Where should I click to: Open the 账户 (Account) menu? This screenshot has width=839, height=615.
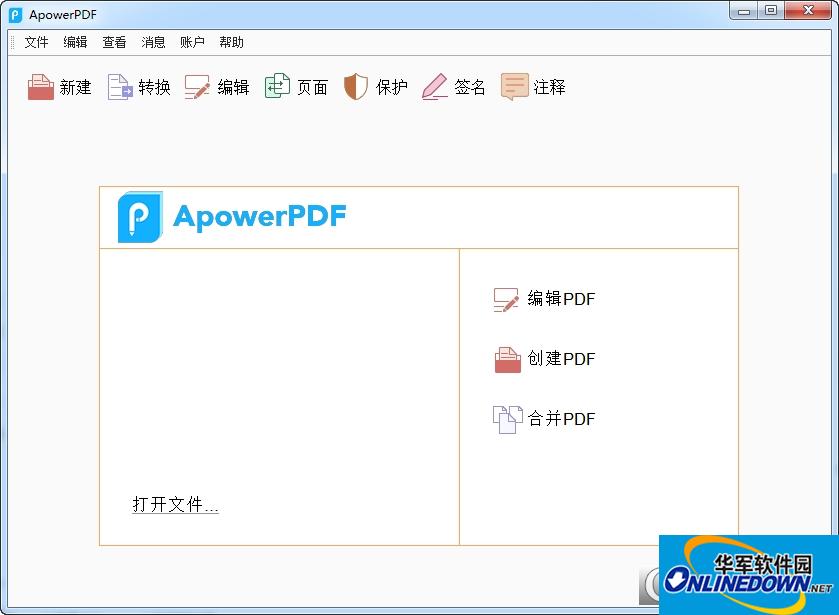(191, 42)
